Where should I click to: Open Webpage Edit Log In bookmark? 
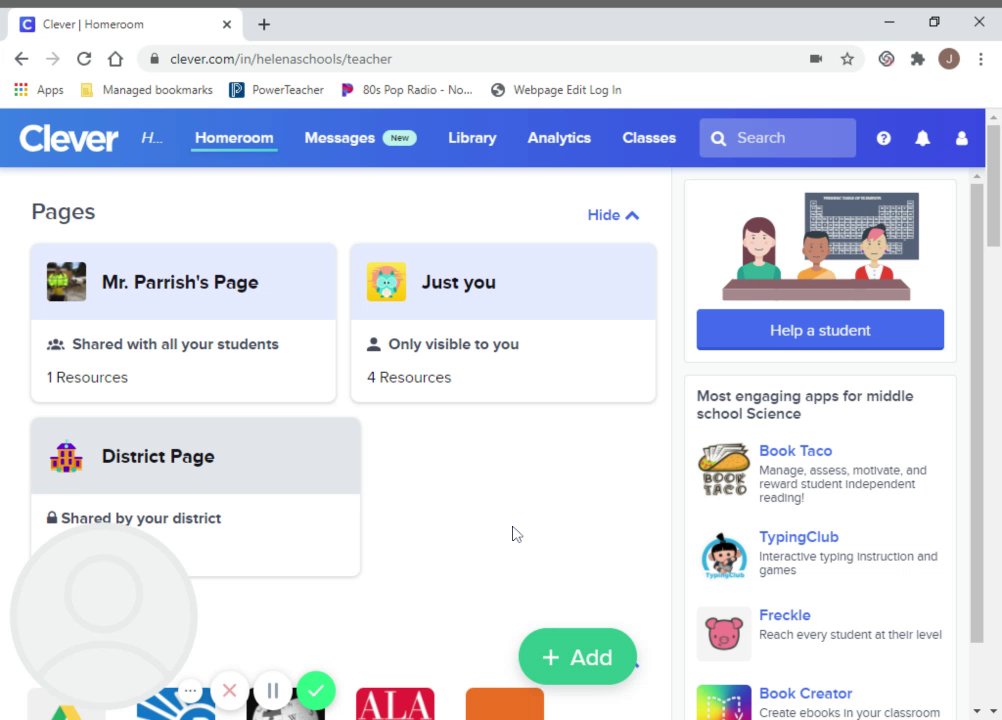pyautogui.click(x=556, y=90)
